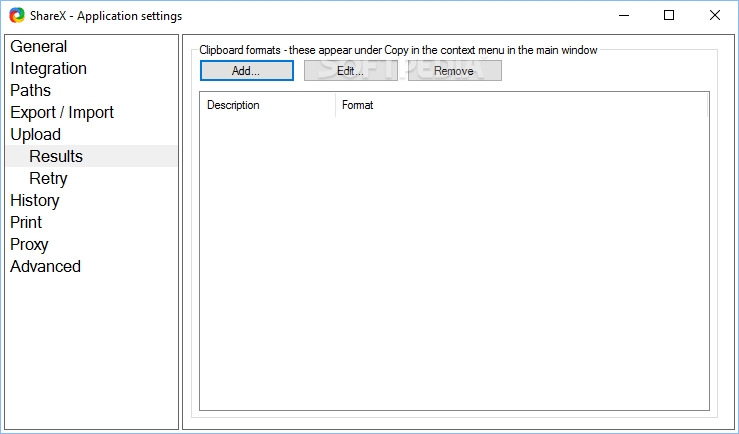This screenshot has width=739, height=434.
Task: Select Integration in the settings tree
Action: click(x=49, y=68)
